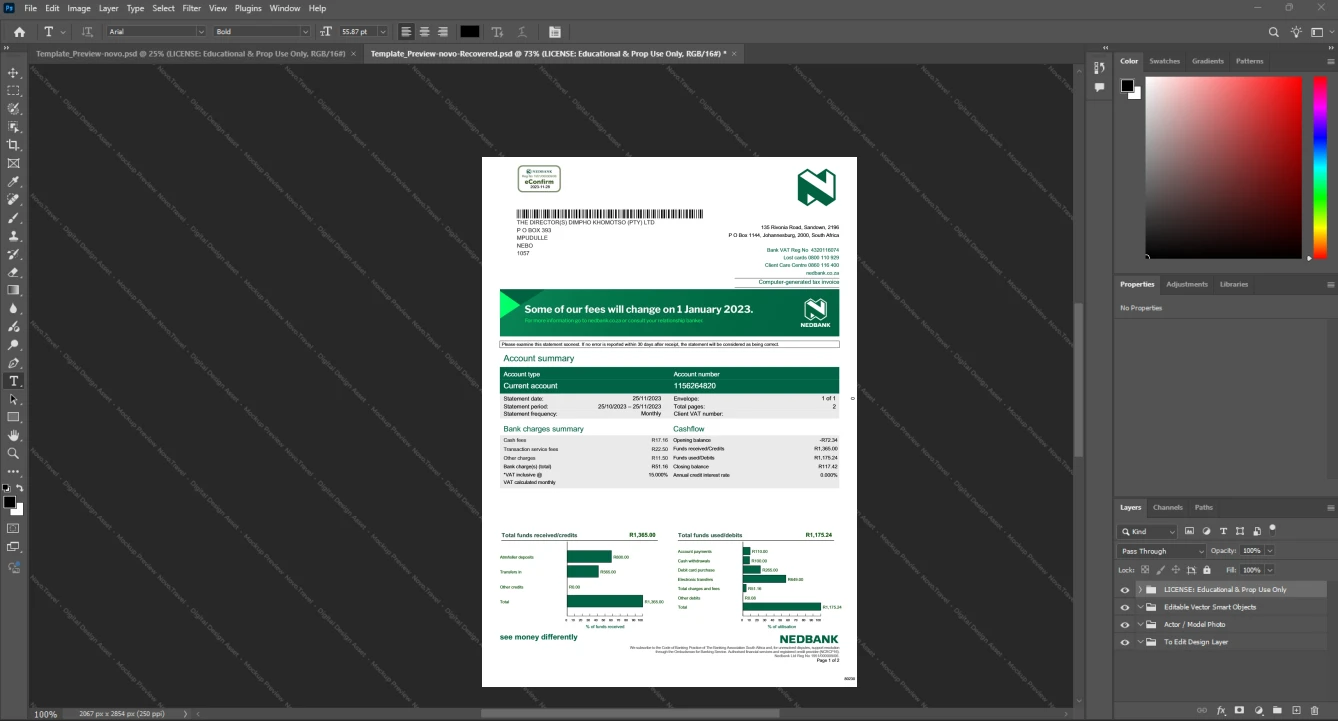Create a new layer
The height and width of the screenshot is (721, 1338).
[1296, 711]
